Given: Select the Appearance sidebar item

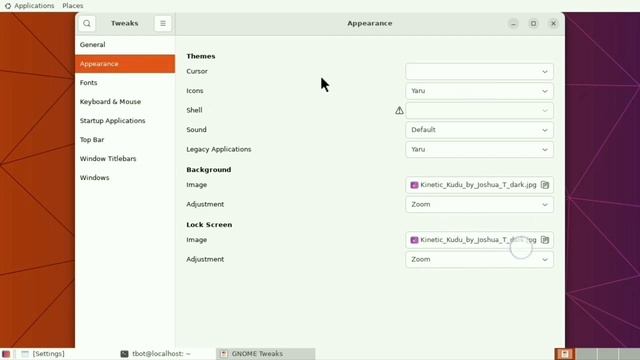Looking at the screenshot, I should coord(125,64).
